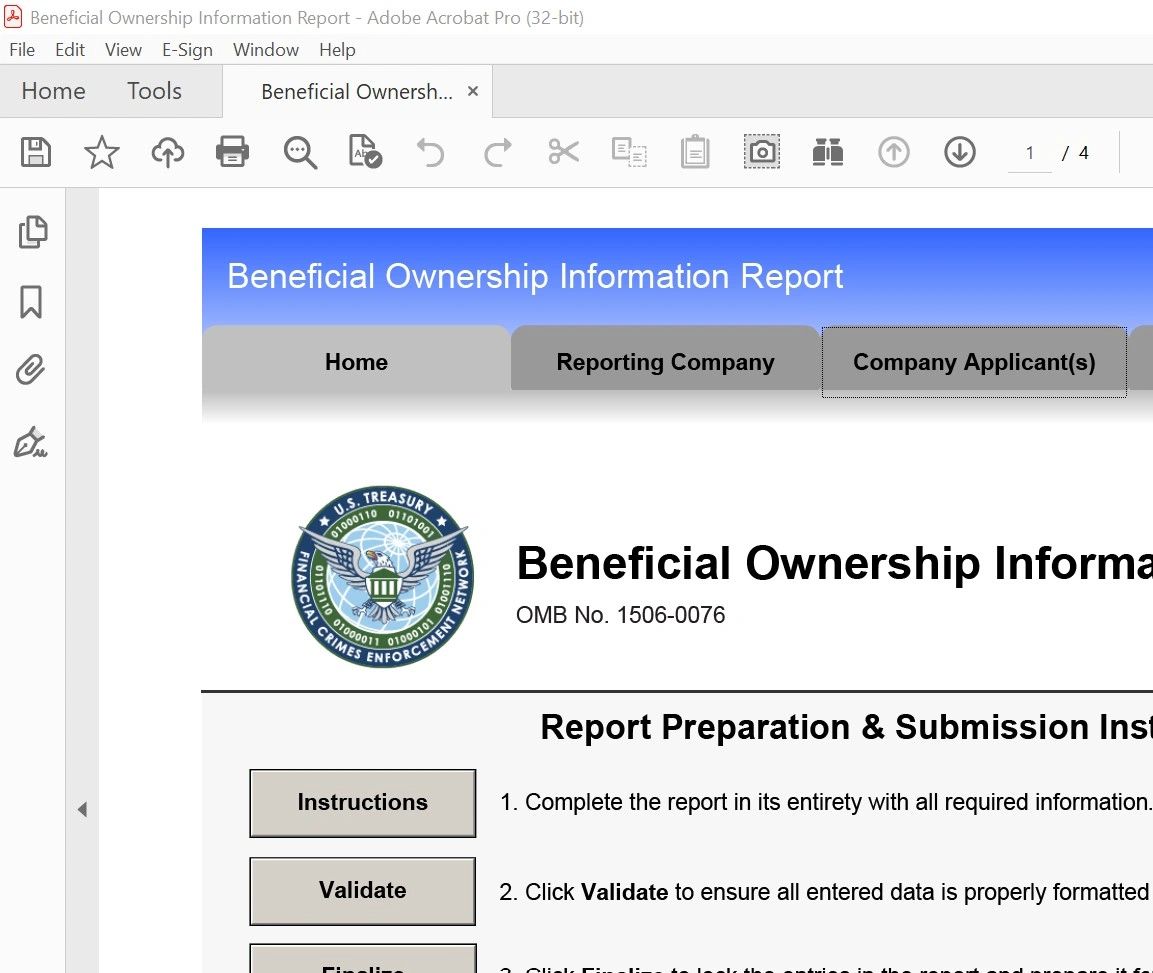Click the Print icon

[232, 152]
